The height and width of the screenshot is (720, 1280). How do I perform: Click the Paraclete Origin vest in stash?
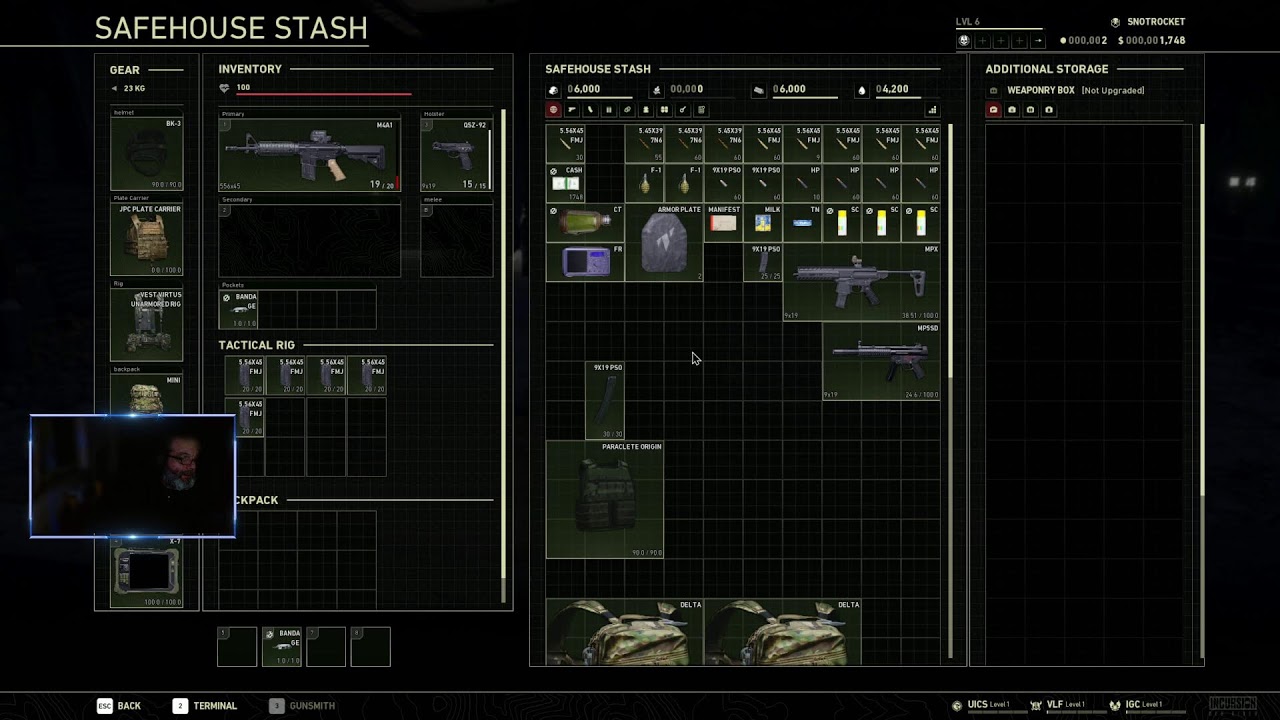point(604,499)
